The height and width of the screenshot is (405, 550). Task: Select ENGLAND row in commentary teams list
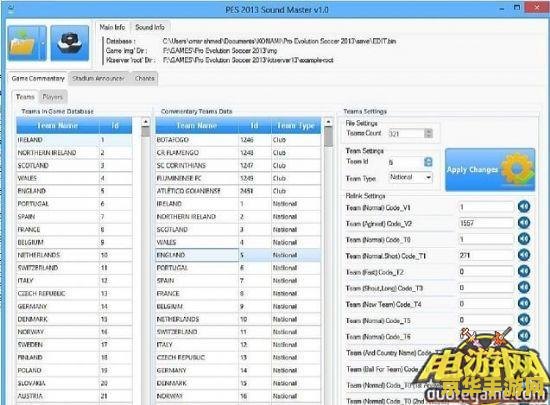238,255
